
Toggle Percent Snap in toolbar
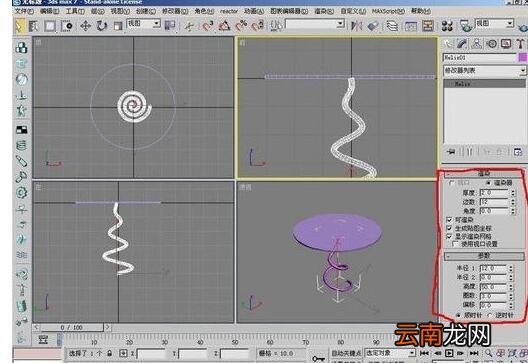pyautogui.click(x=241, y=26)
